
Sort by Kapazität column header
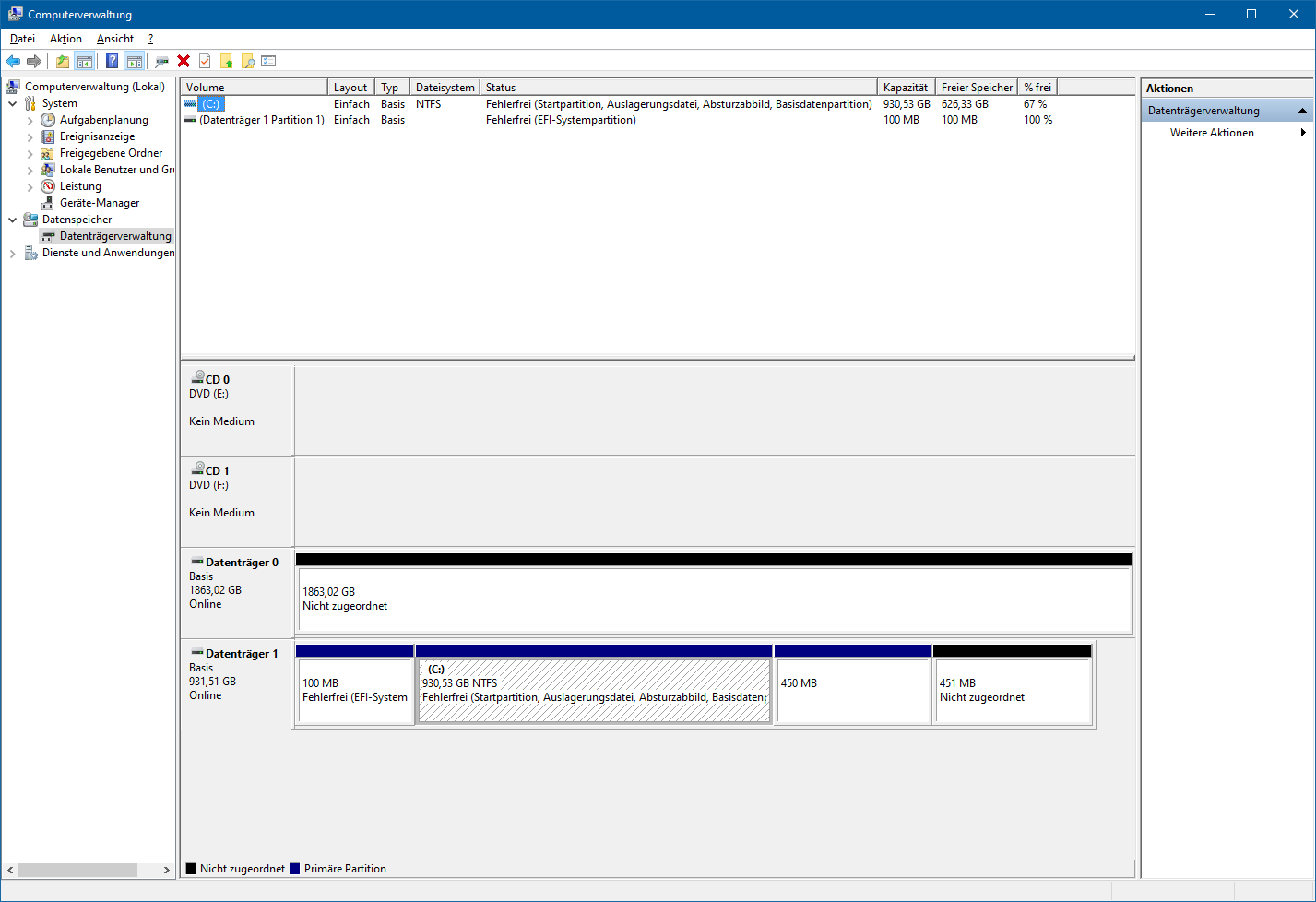pyautogui.click(x=906, y=87)
